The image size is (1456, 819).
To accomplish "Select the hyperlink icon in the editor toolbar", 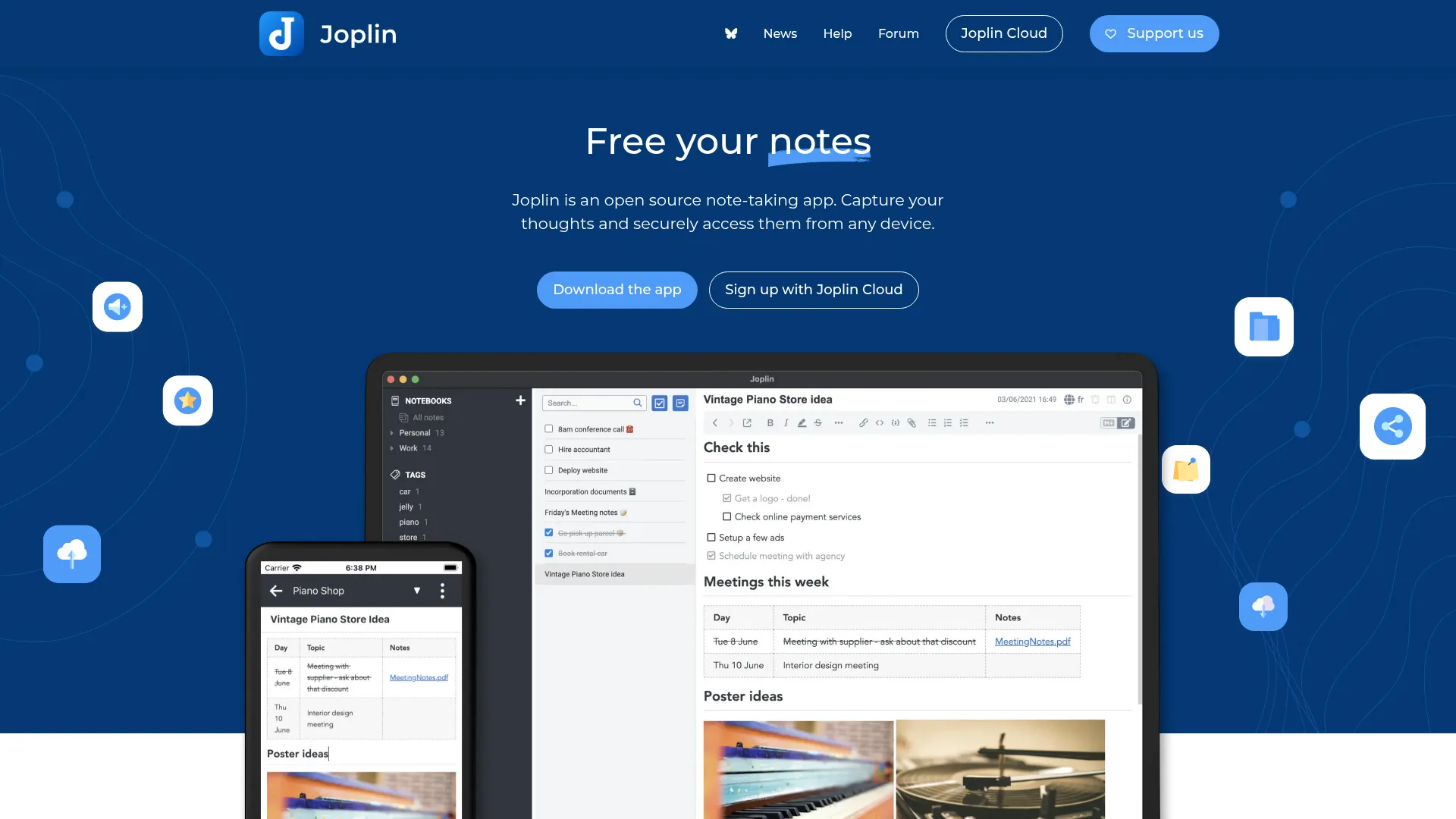I will pyautogui.click(x=864, y=422).
